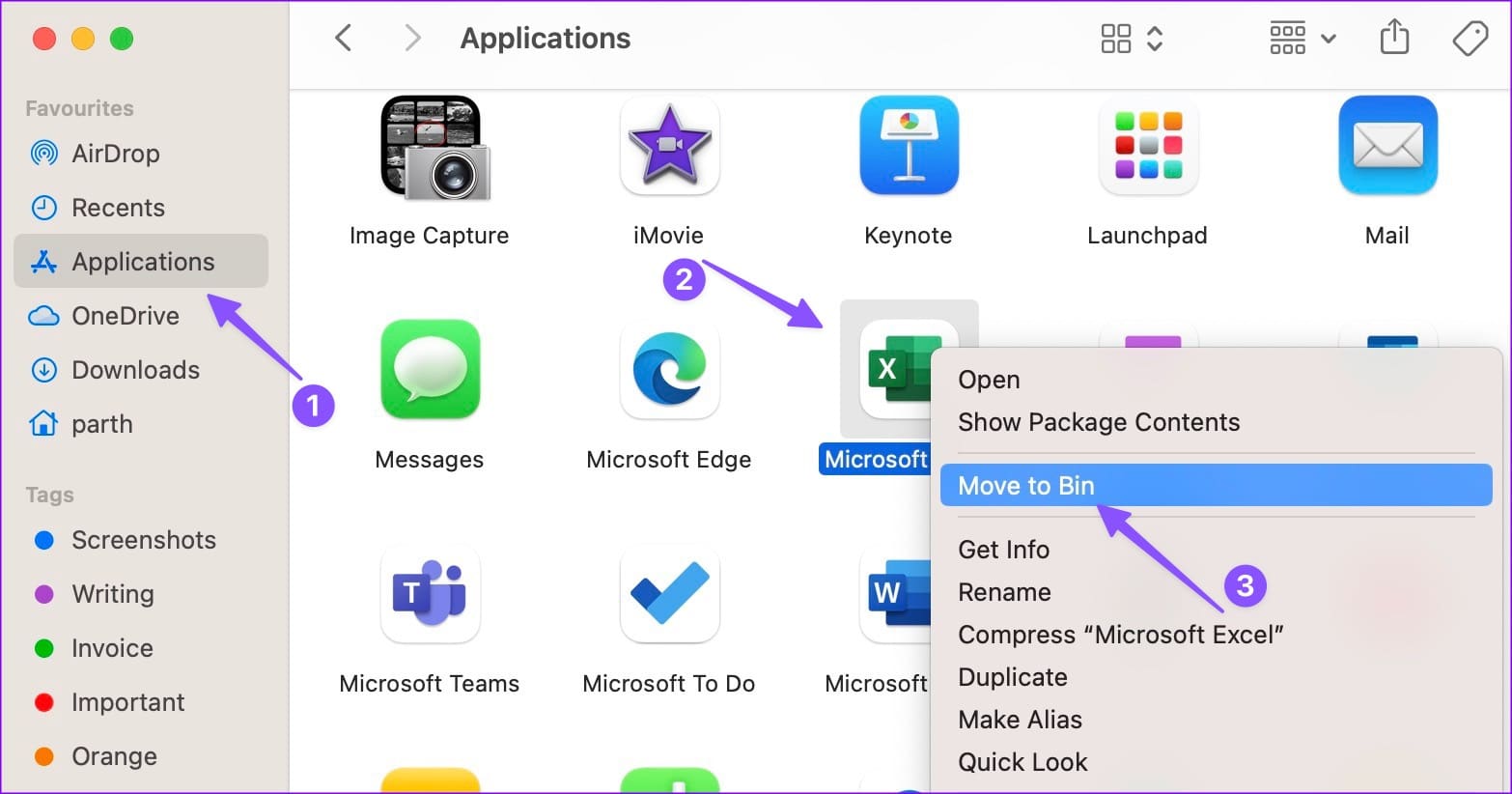Open the icon view switcher
This screenshot has width=1512, height=794.
(x=1132, y=38)
